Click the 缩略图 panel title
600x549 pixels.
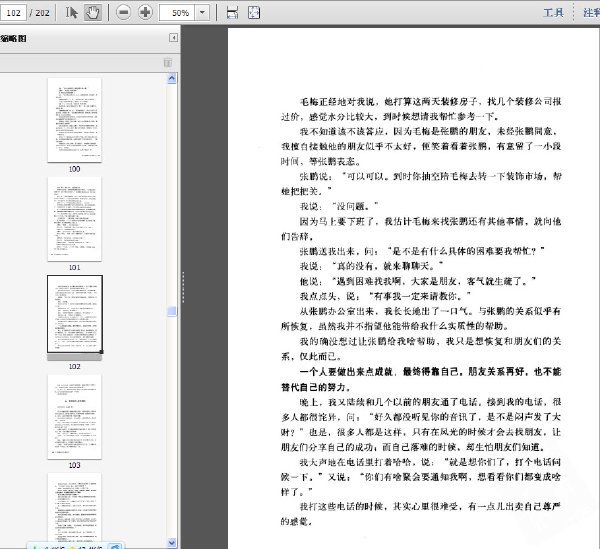point(13,38)
